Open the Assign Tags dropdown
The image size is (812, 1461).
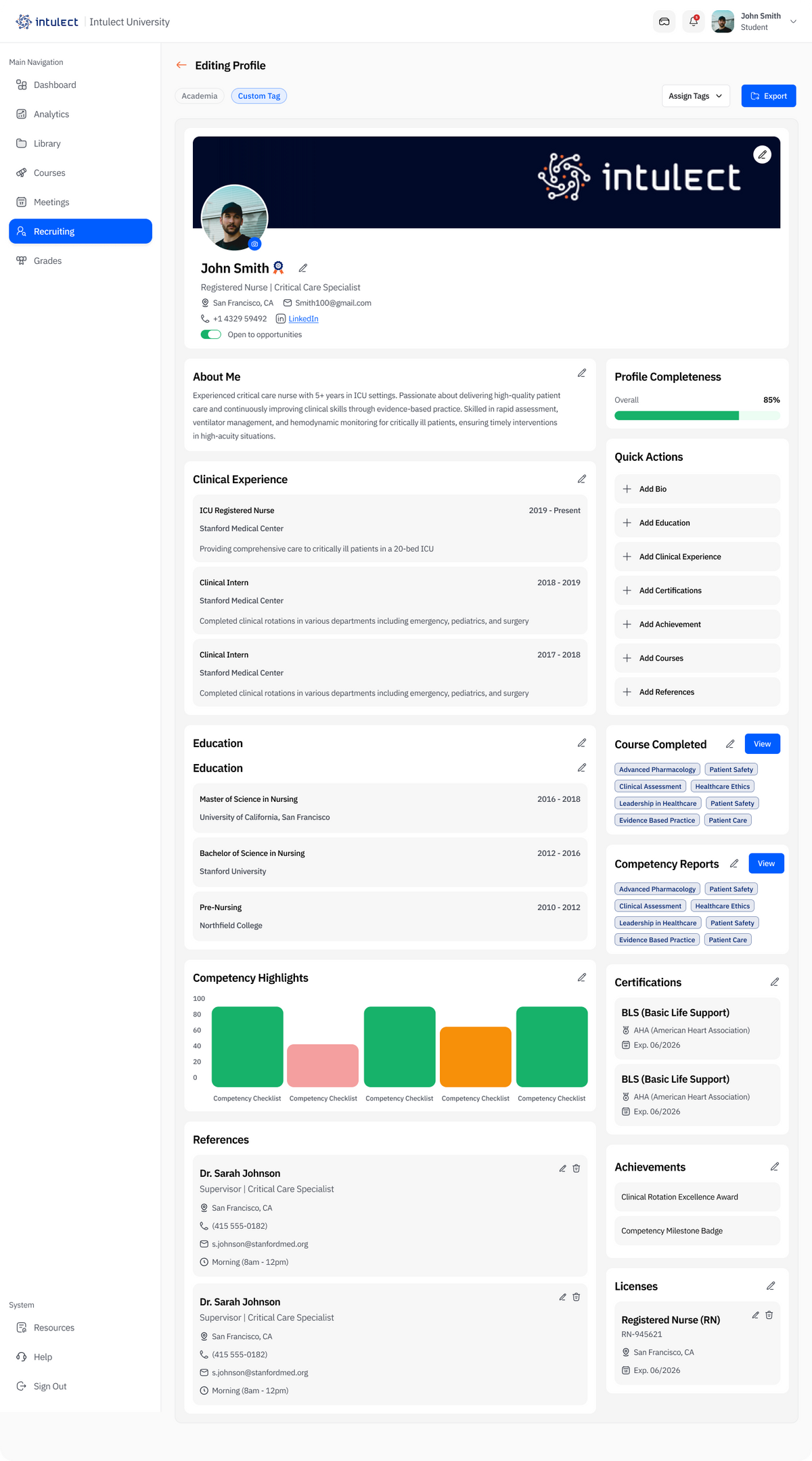pyautogui.click(x=696, y=96)
